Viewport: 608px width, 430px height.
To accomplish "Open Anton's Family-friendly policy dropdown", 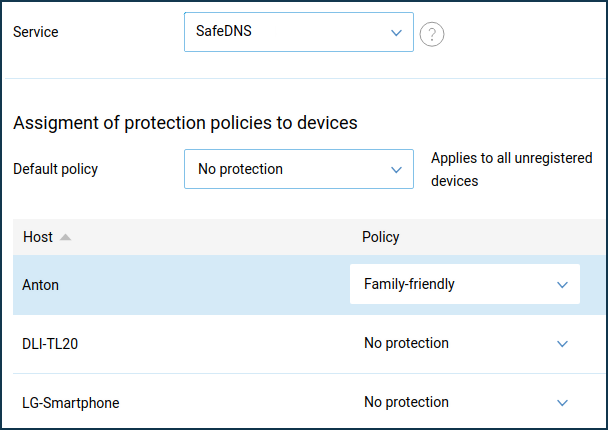I will coord(465,284).
